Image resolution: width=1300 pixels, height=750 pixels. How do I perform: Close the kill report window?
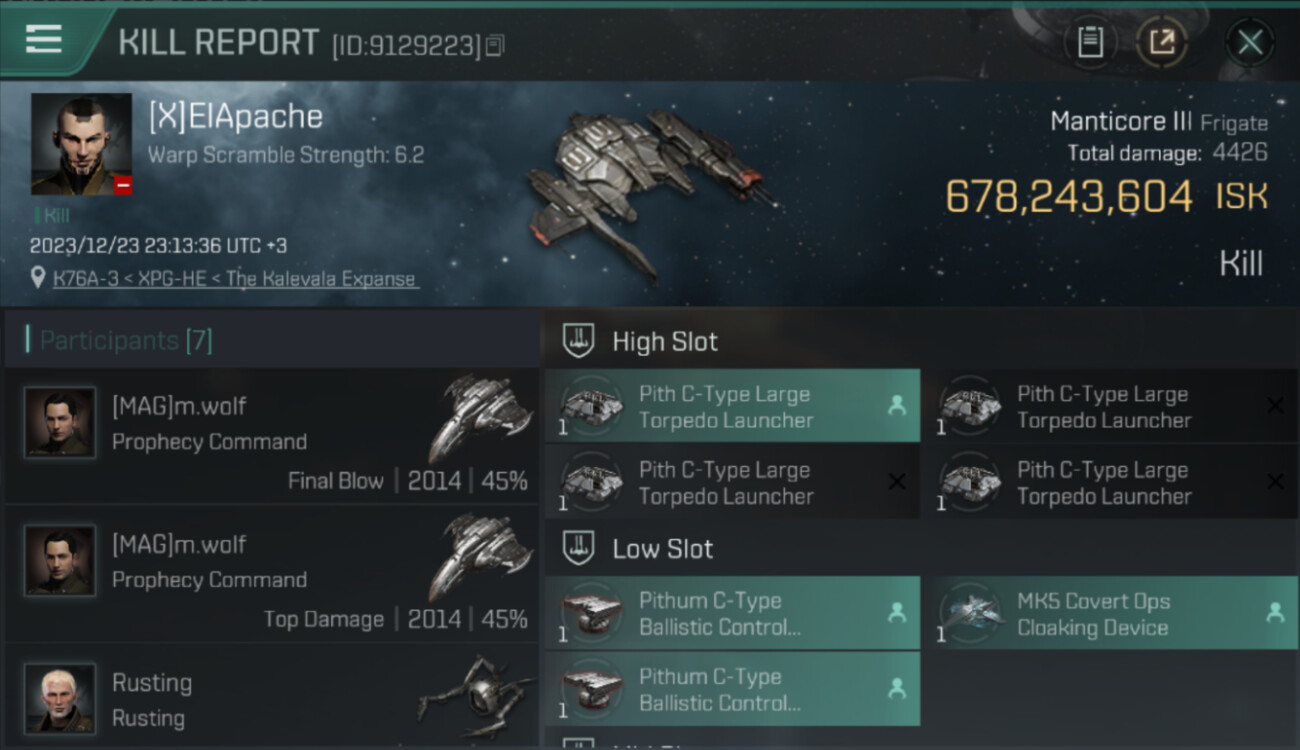click(1249, 42)
